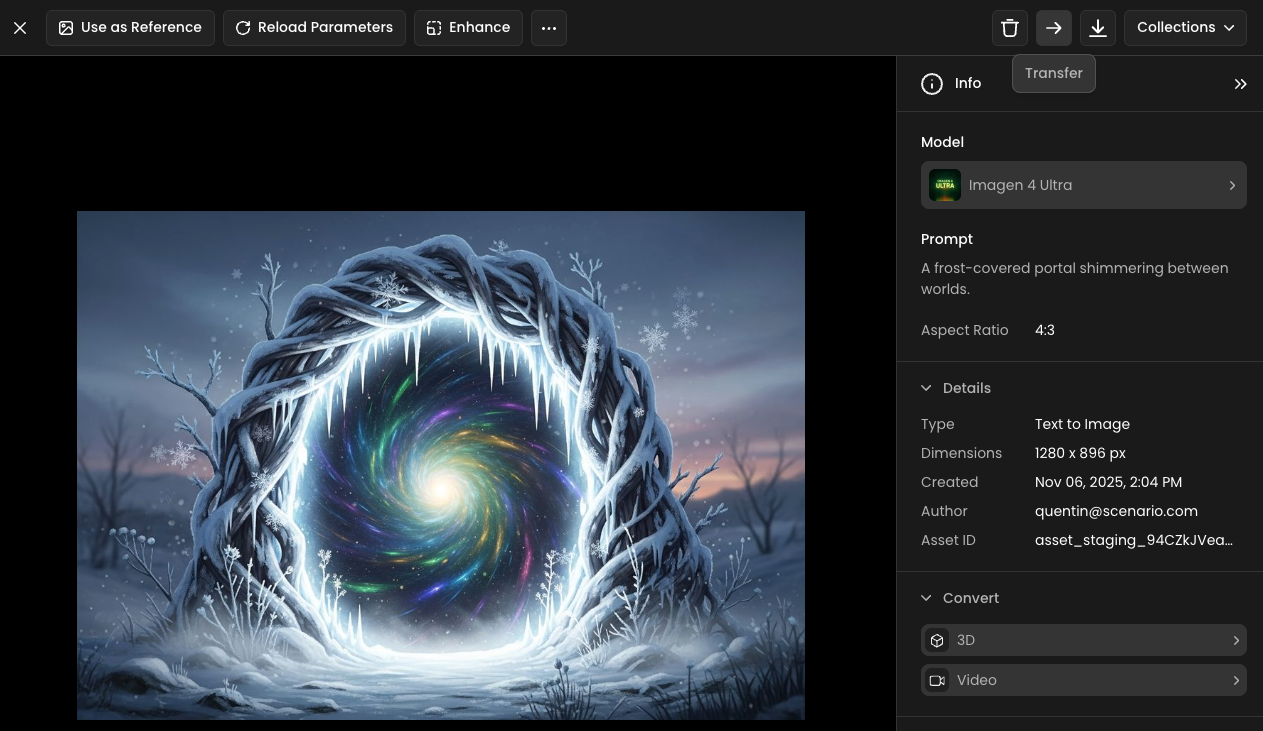Download the image using download icon
Viewport: 1263px width, 731px height.
pos(1098,28)
